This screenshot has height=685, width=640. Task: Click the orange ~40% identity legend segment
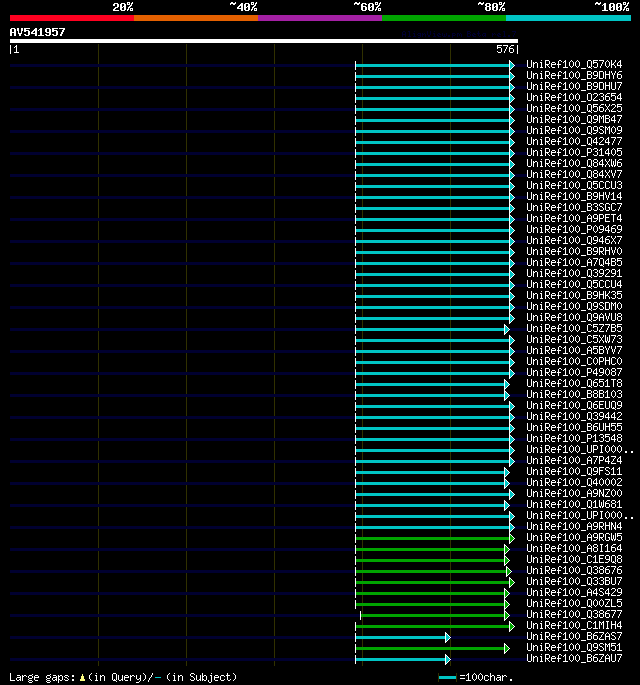coord(196,18)
